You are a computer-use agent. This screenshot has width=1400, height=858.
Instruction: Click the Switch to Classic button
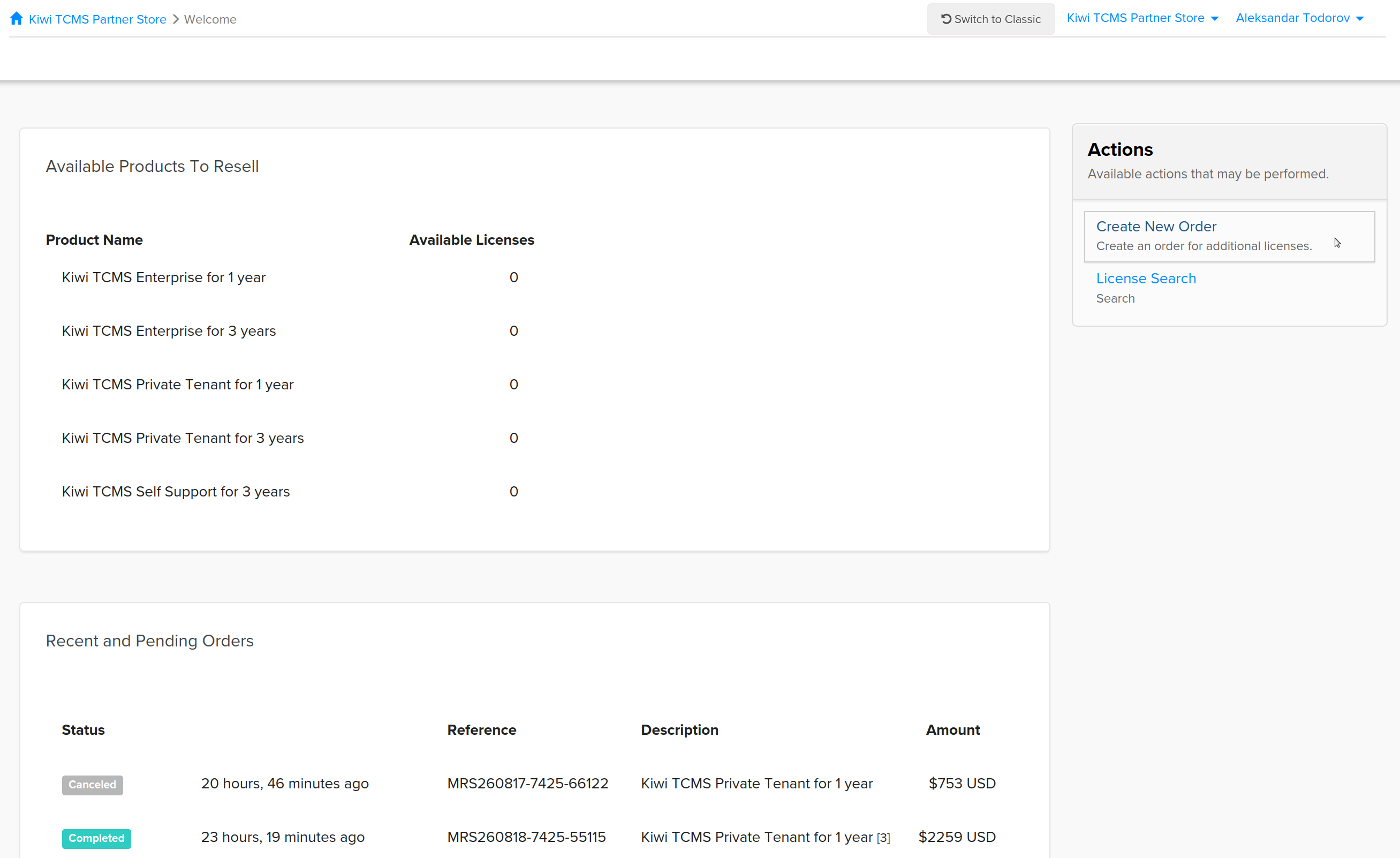[990, 19]
